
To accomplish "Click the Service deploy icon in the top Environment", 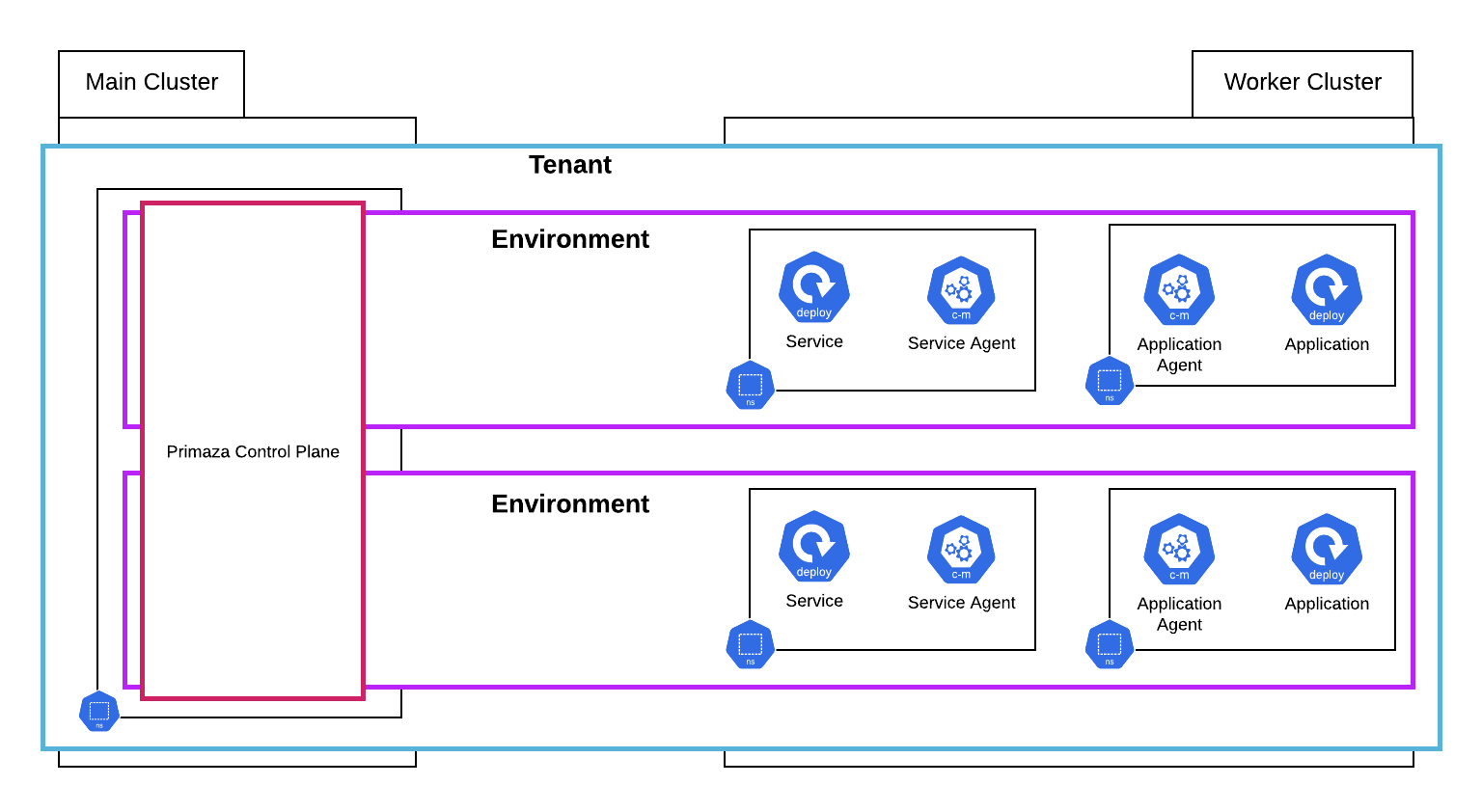I will click(x=814, y=287).
